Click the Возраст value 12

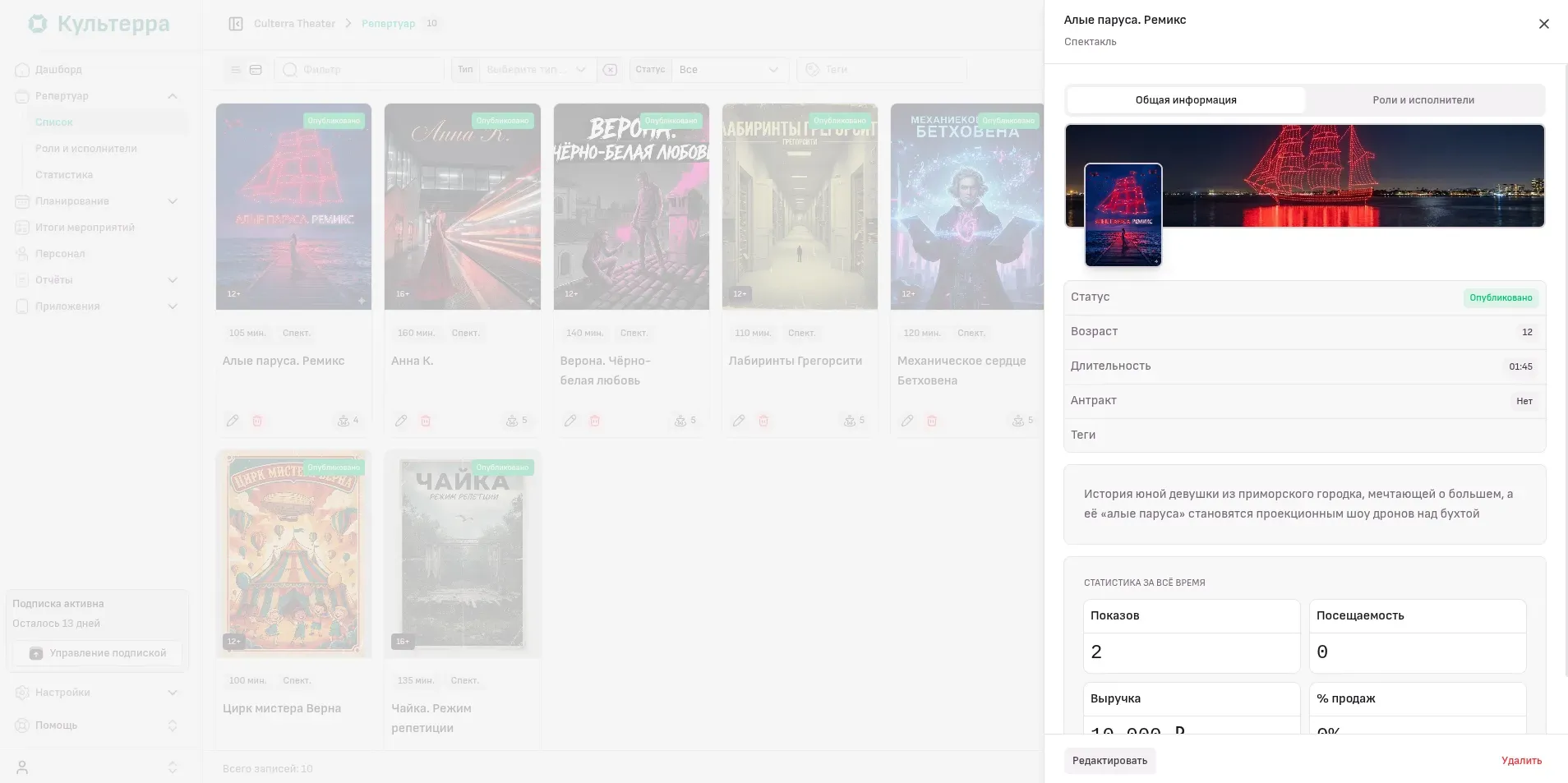(x=1527, y=332)
